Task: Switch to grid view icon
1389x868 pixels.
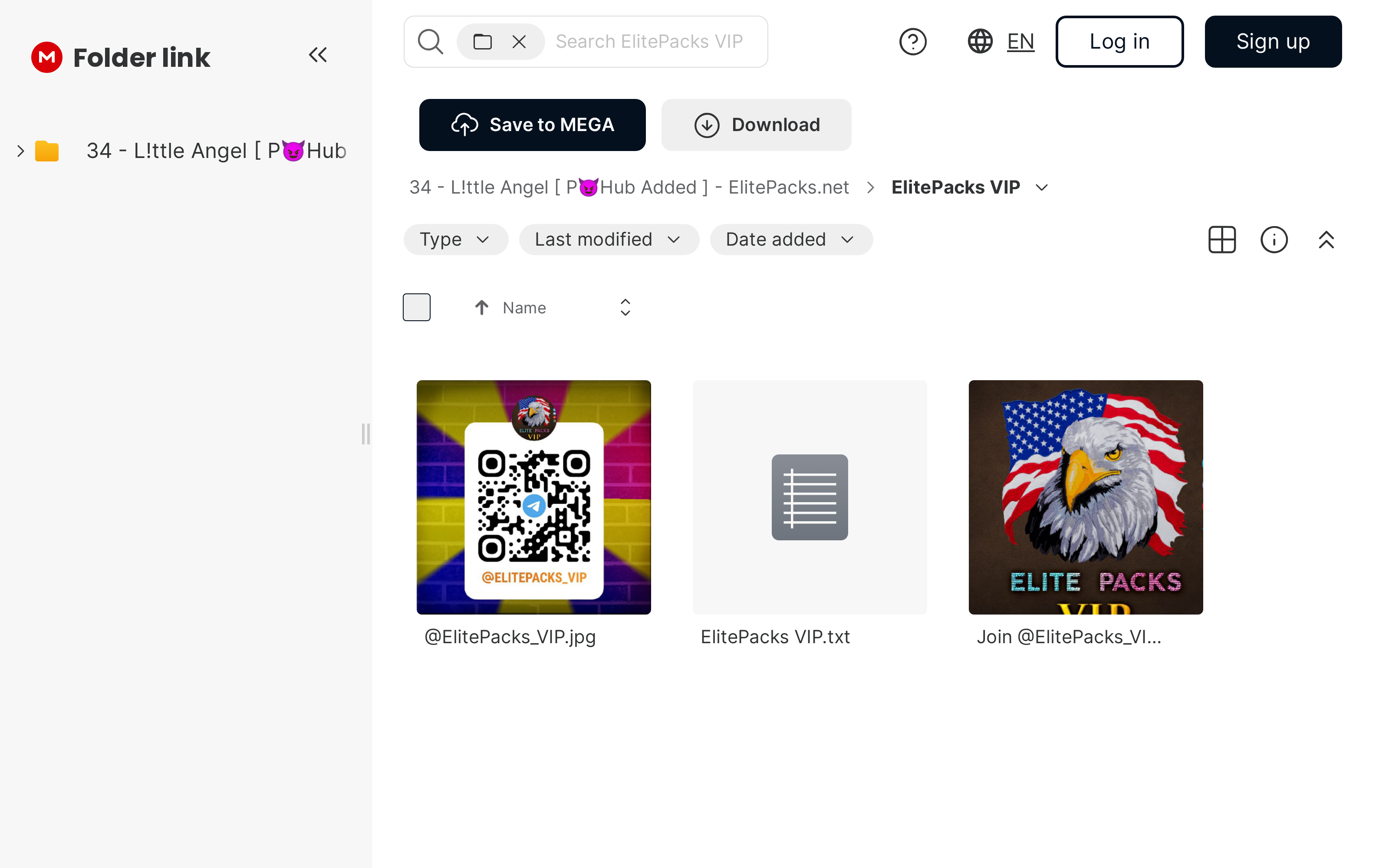Action: tap(1222, 240)
